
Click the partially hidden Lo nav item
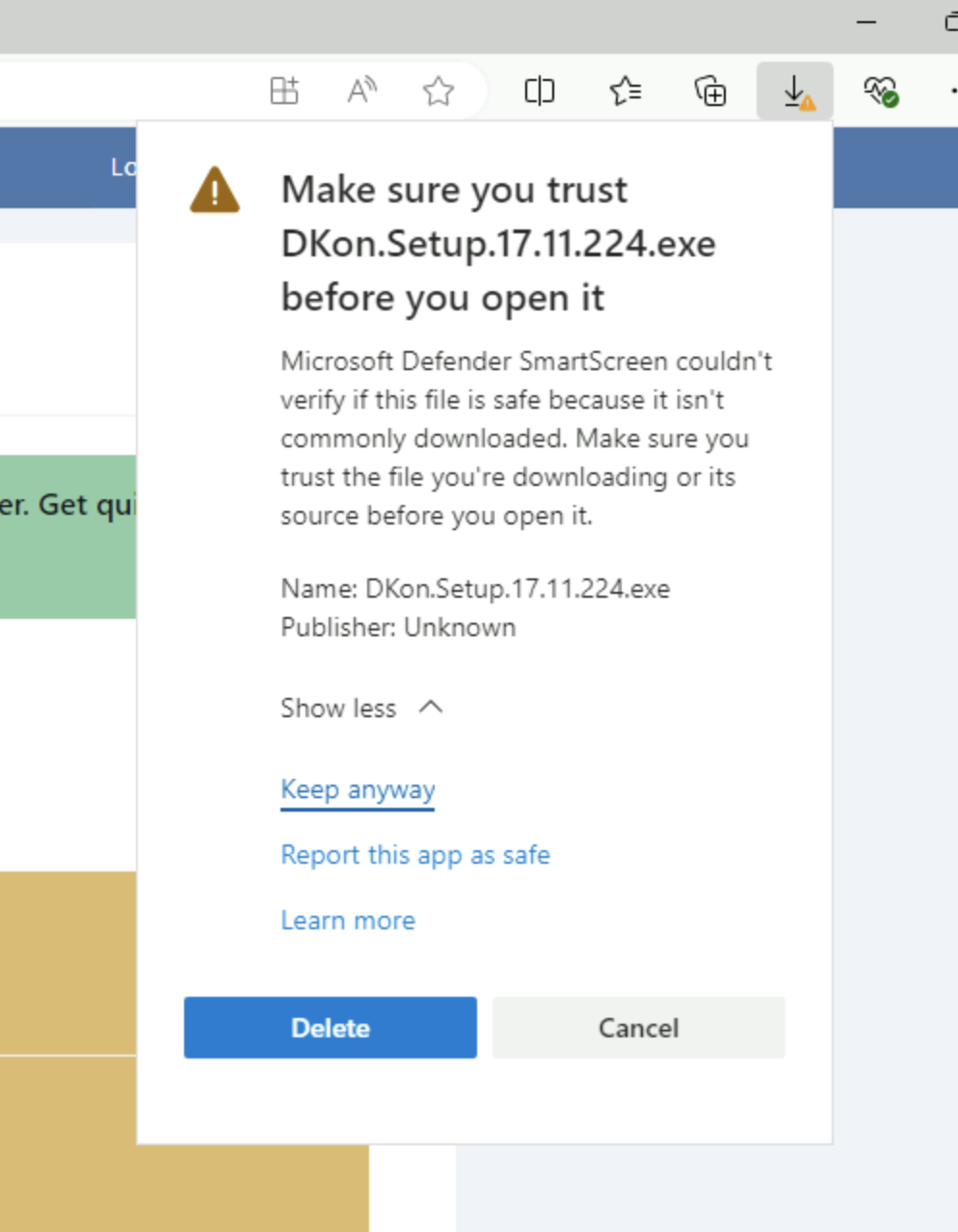click(x=122, y=168)
